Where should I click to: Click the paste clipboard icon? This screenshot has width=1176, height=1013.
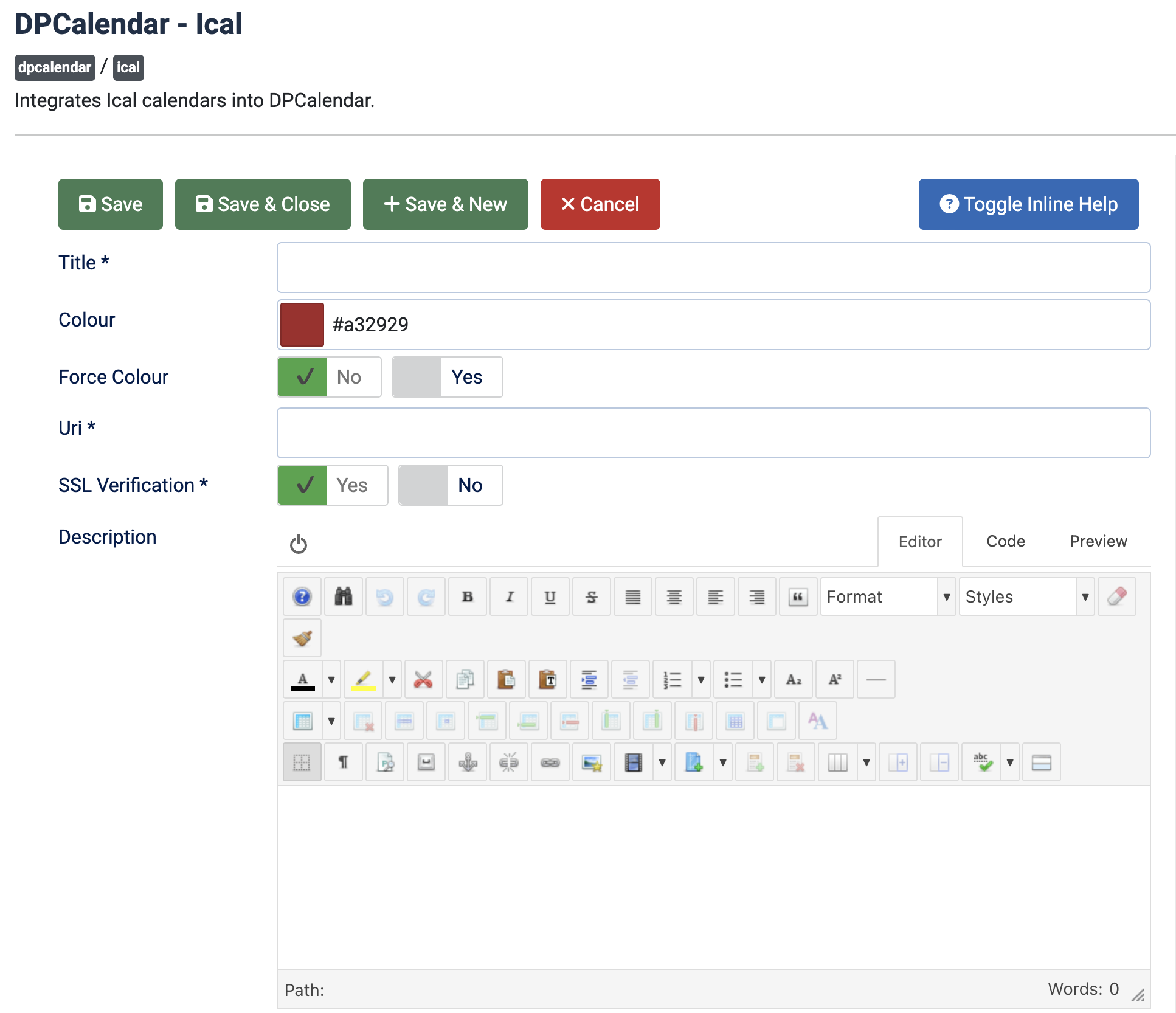click(507, 679)
